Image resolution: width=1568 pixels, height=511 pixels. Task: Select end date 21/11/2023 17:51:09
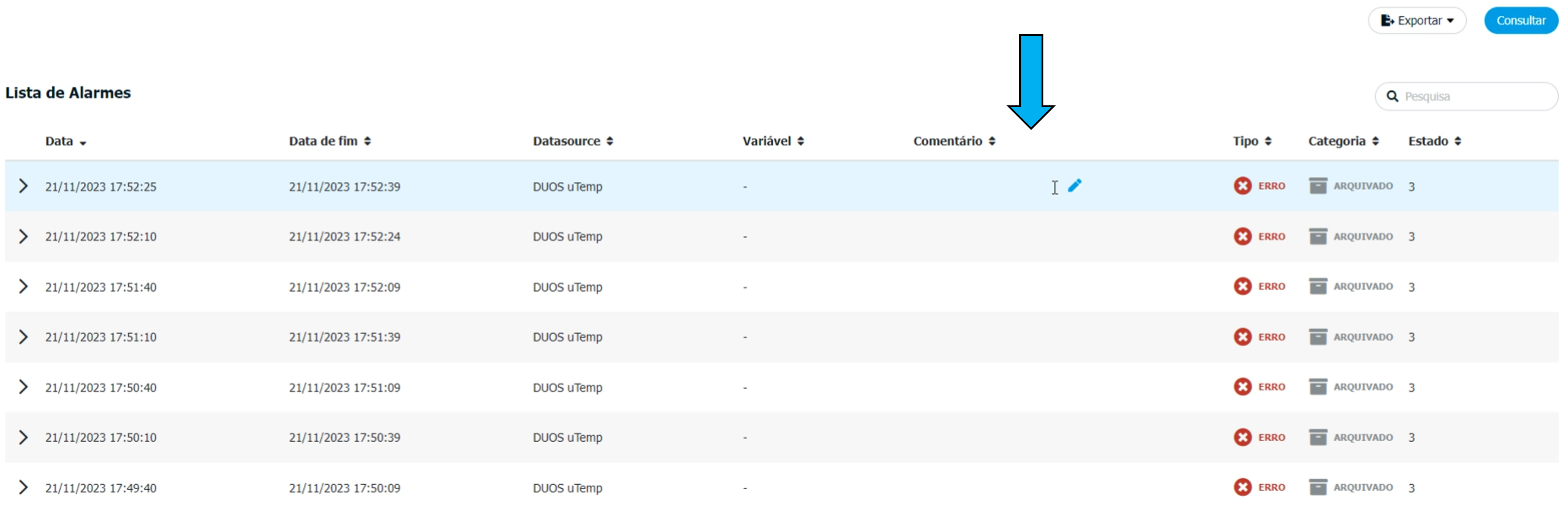pyautogui.click(x=345, y=388)
